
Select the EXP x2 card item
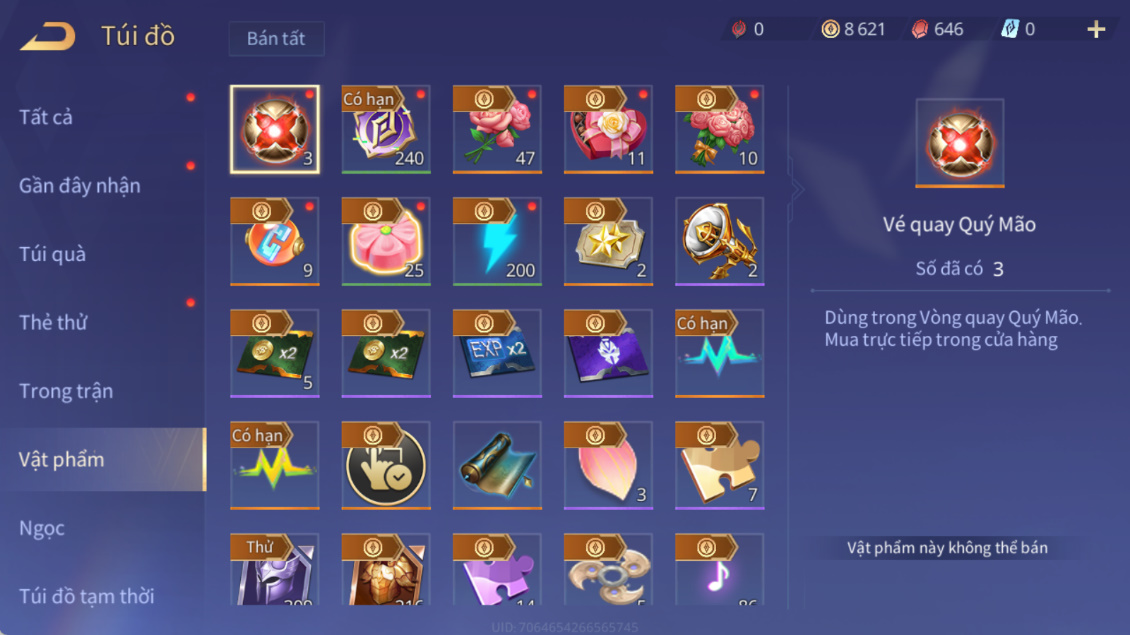pos(497,353)
